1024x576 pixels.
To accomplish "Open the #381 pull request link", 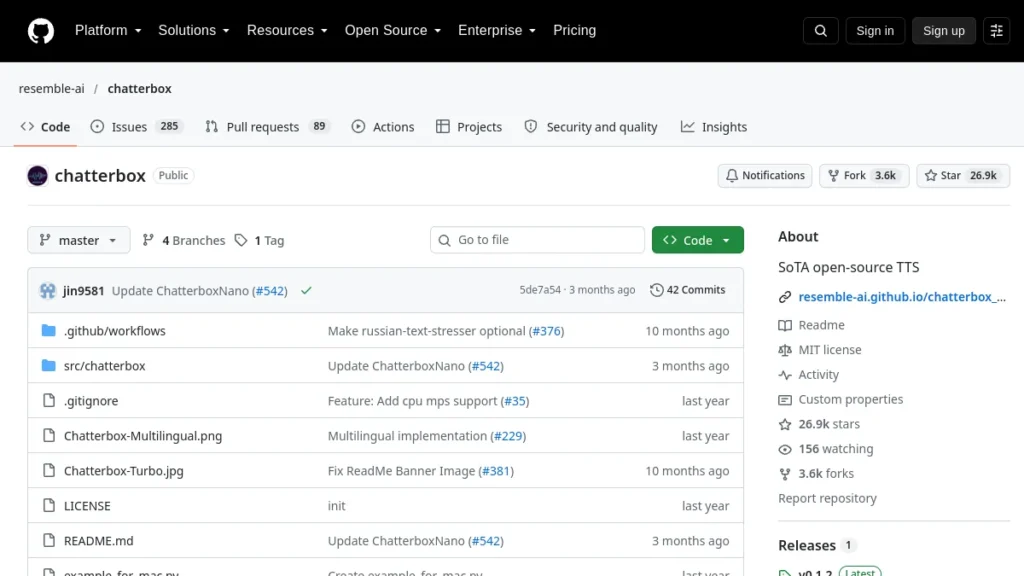I will tap(496, 470).
